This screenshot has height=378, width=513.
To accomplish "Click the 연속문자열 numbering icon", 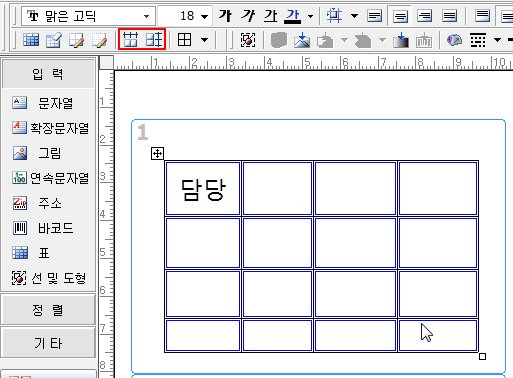I will point(20,178).
